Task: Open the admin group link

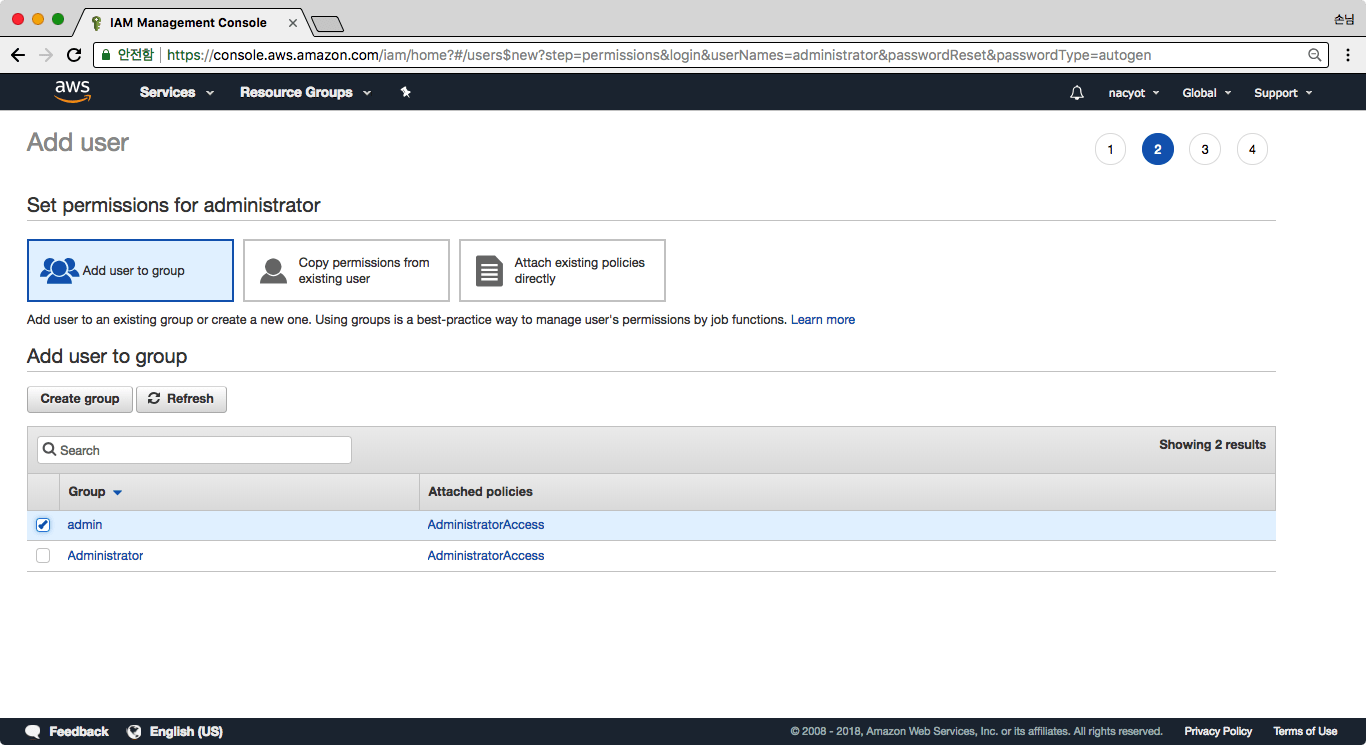Action: coord(85,525)
